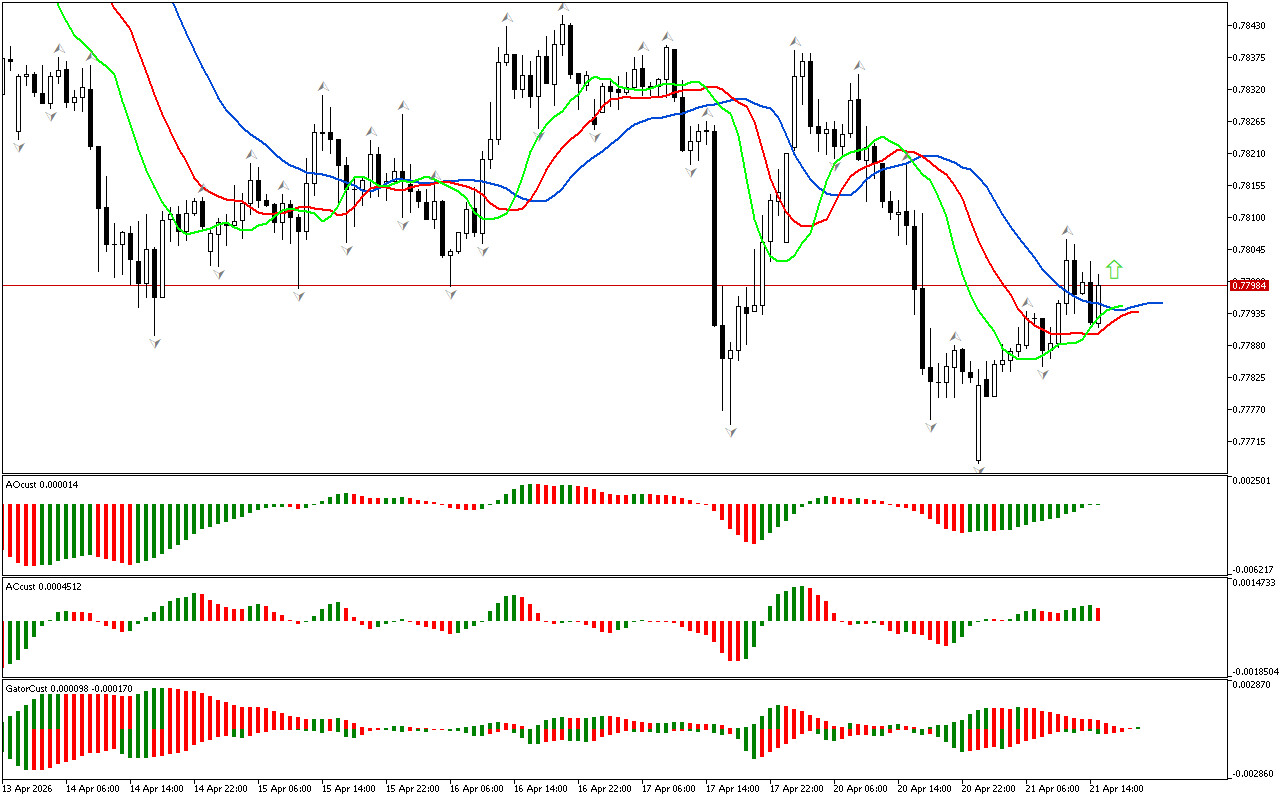Click the green Alligator lips line's right tip
Screen dimensions: 1280x800
coord(1122,308)
